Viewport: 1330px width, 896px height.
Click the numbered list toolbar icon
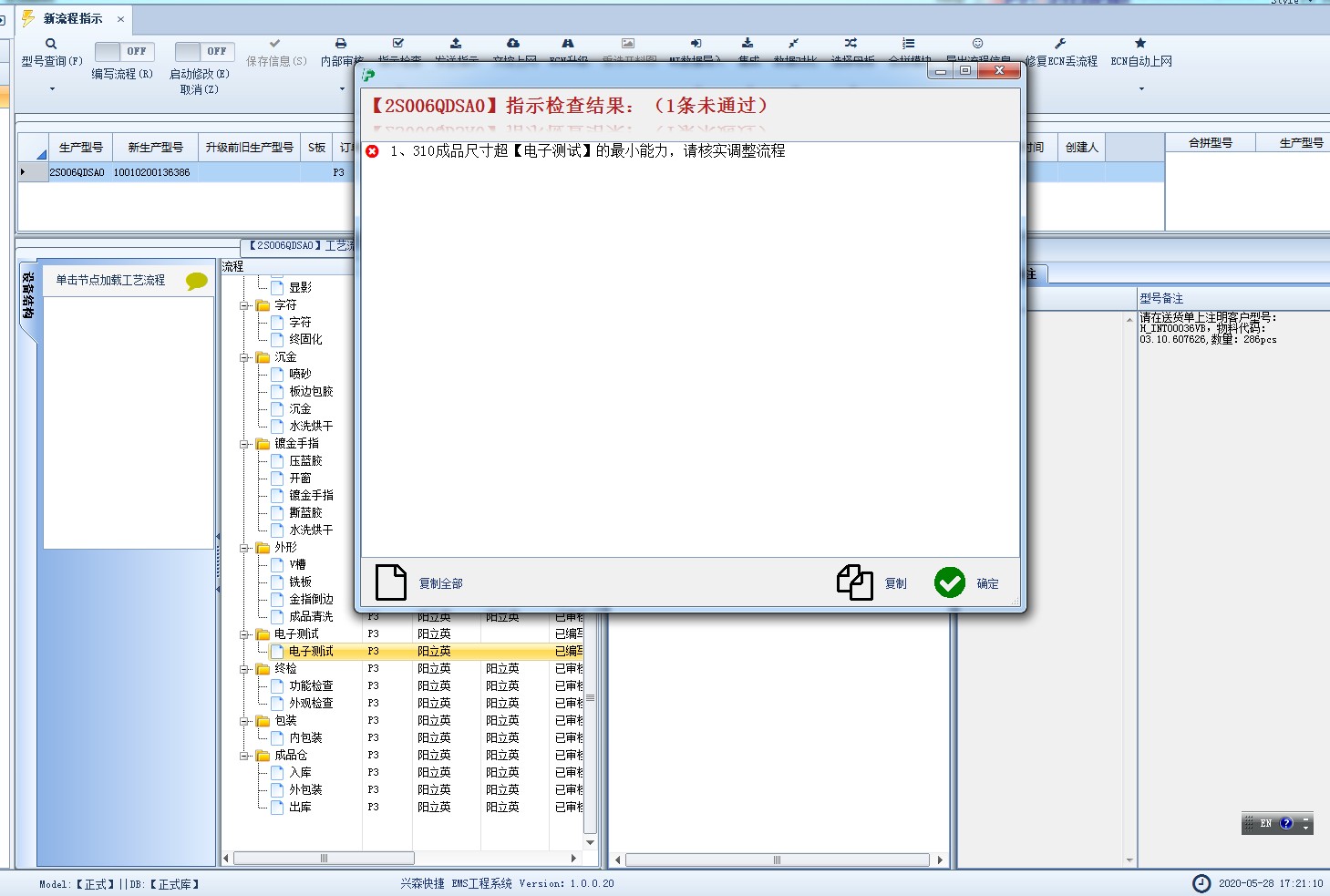click(909, 44)
